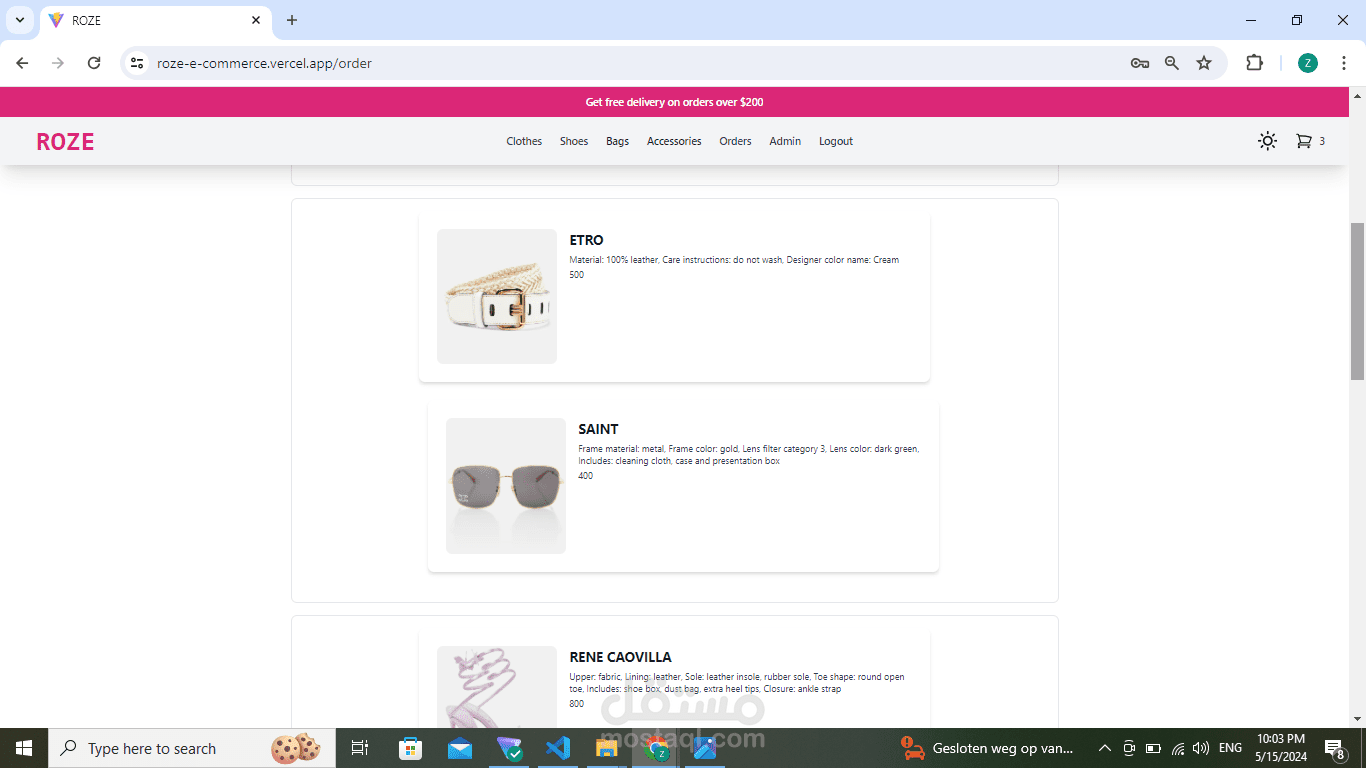
Task: Click the address bar URL
Action: (x=264, y=63)
